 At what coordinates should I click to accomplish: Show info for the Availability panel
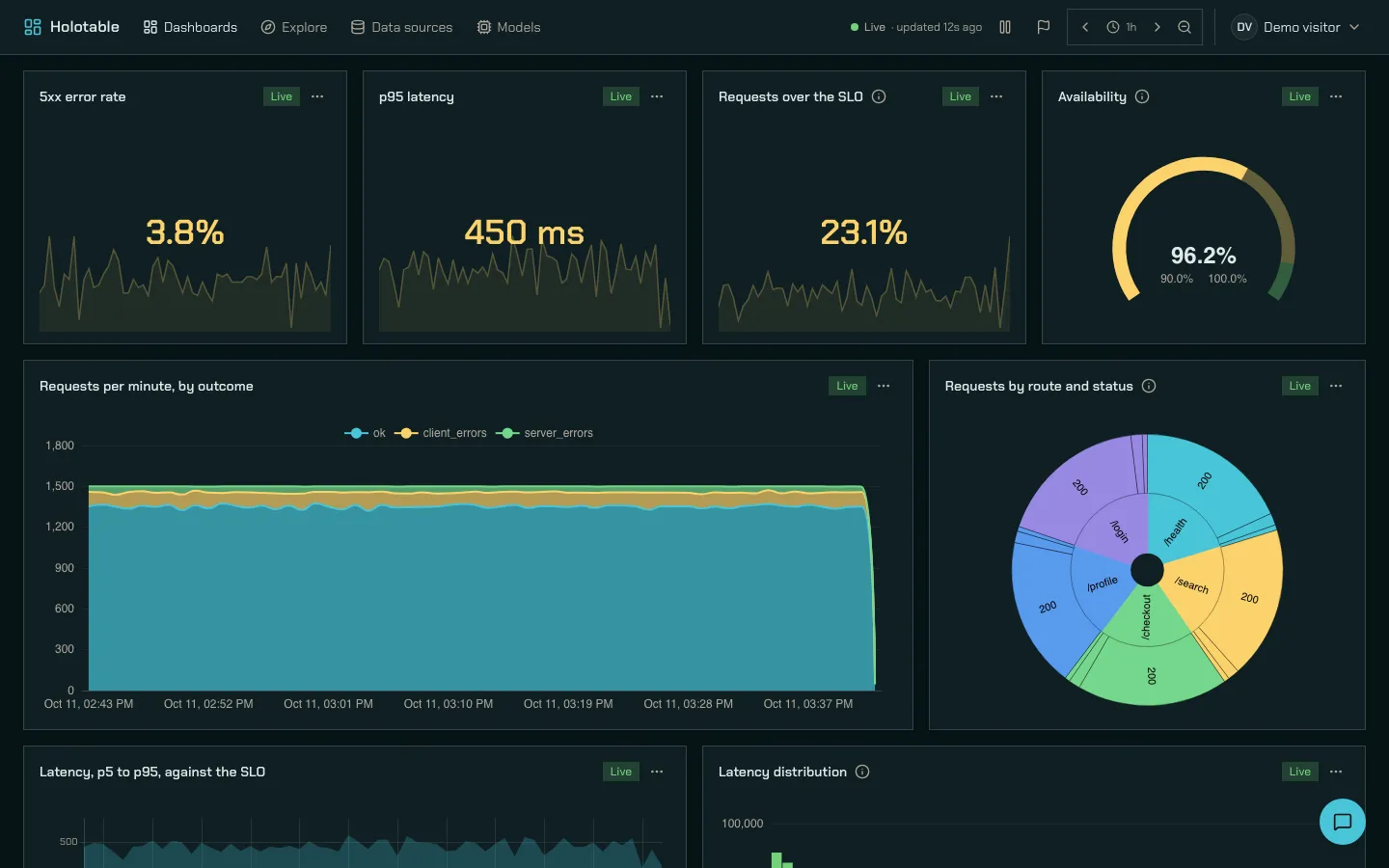[1142, 96]
